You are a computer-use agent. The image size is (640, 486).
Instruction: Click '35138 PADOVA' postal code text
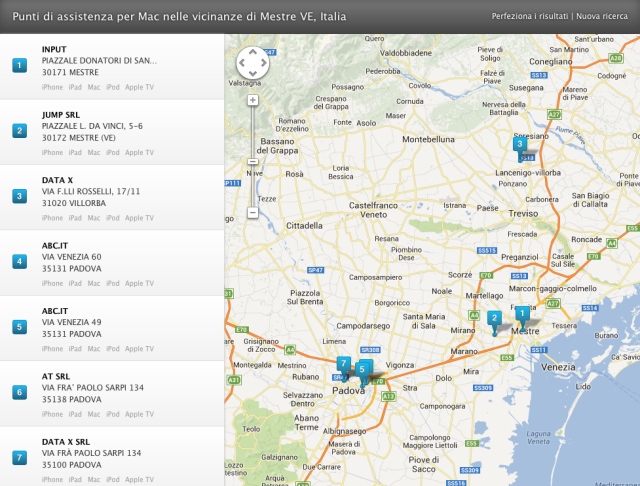tap(71, 399)
